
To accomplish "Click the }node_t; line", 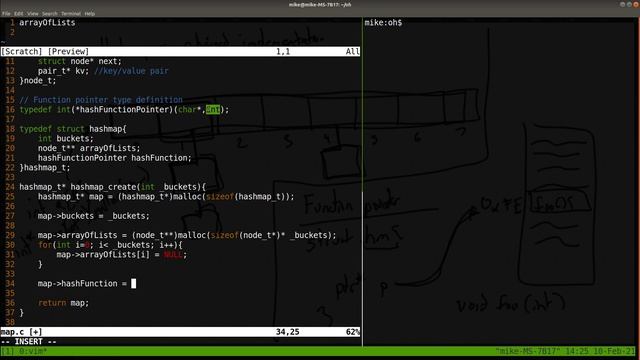I will click(38, 81).
